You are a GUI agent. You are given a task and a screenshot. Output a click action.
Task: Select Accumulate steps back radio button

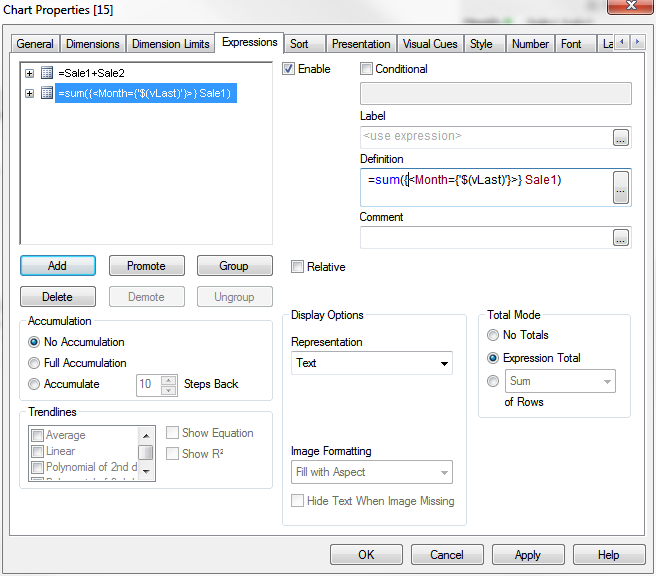34,384
